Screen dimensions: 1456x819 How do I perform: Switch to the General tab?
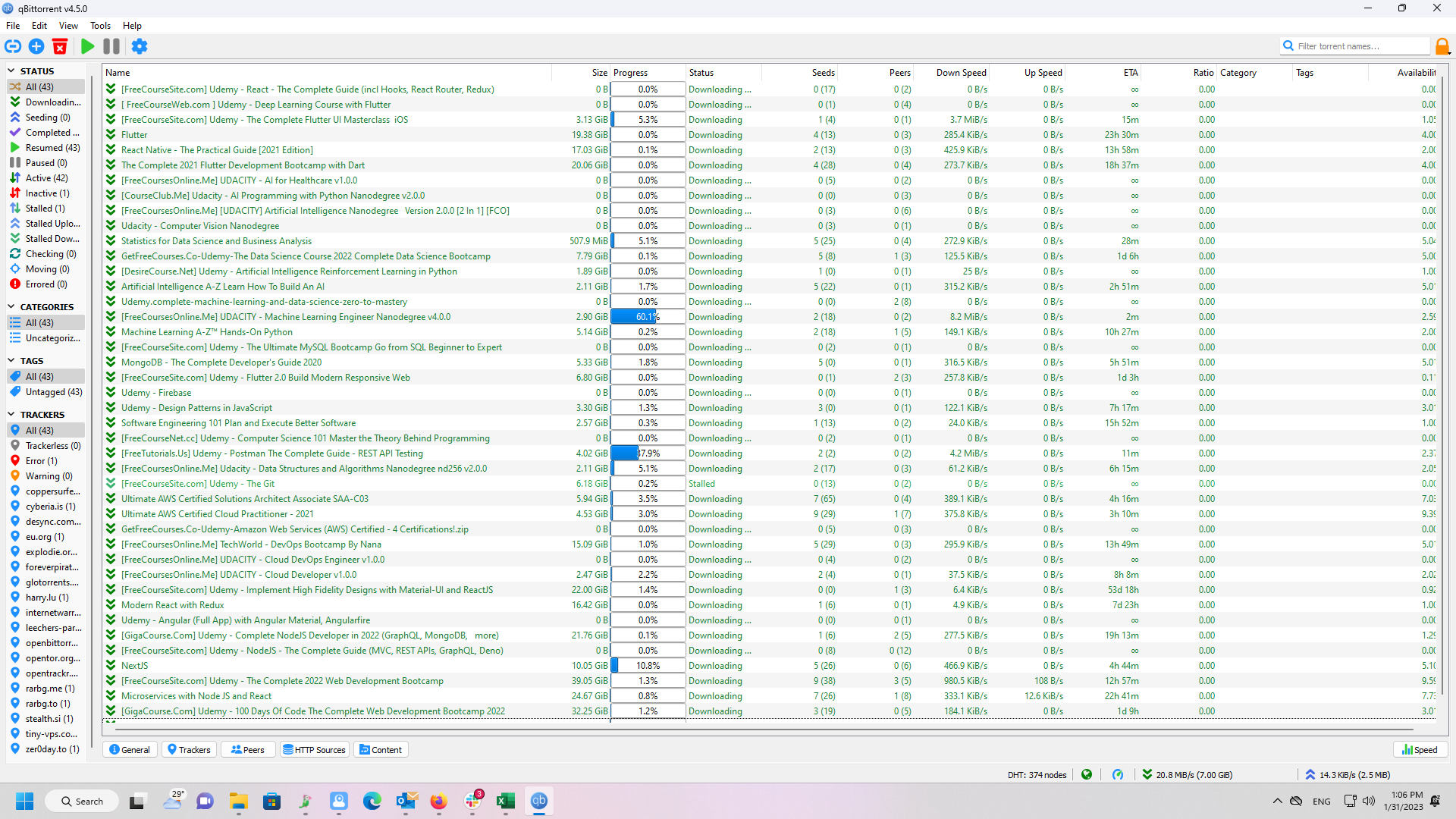[130, 750]
